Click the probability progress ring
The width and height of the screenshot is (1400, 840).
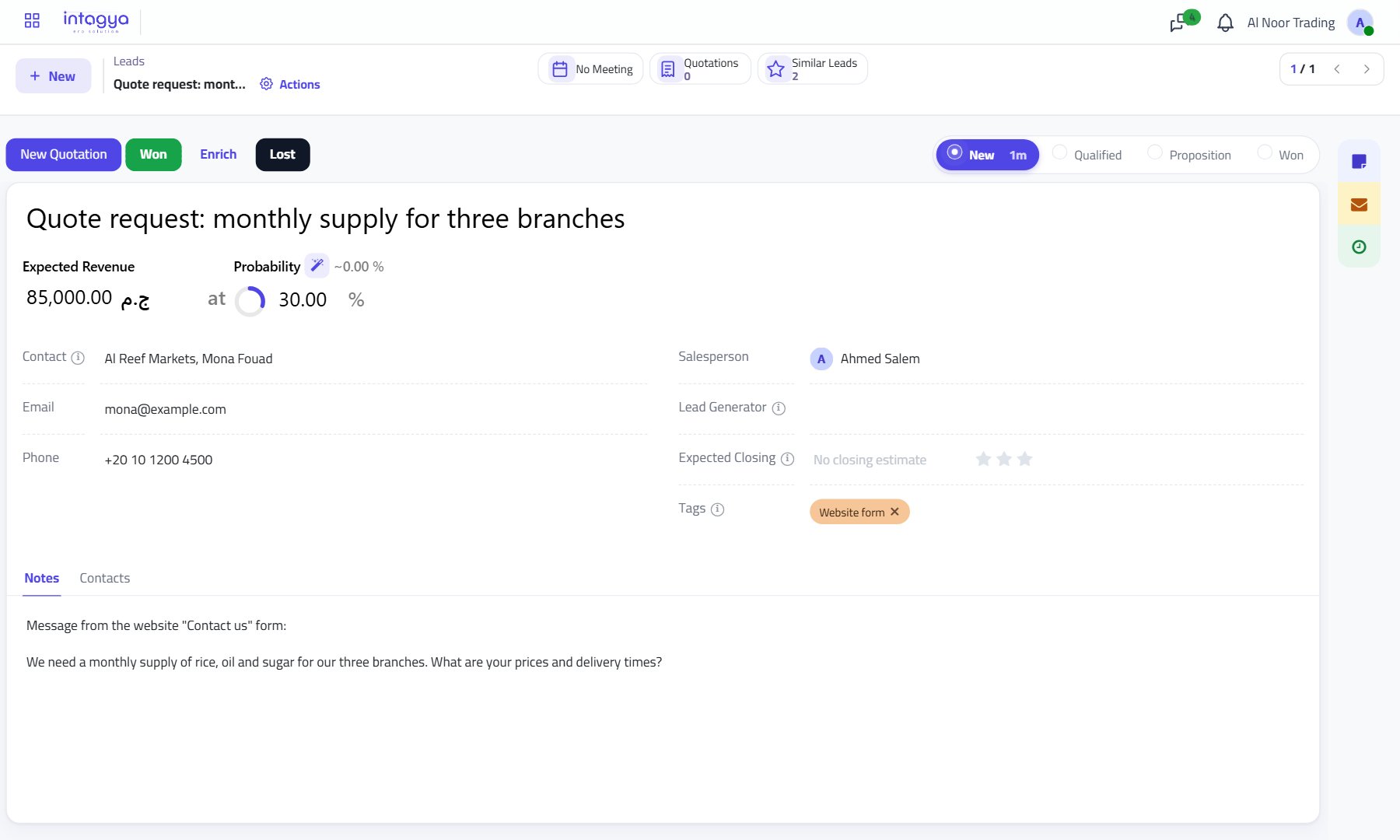(x=250, y=301)
